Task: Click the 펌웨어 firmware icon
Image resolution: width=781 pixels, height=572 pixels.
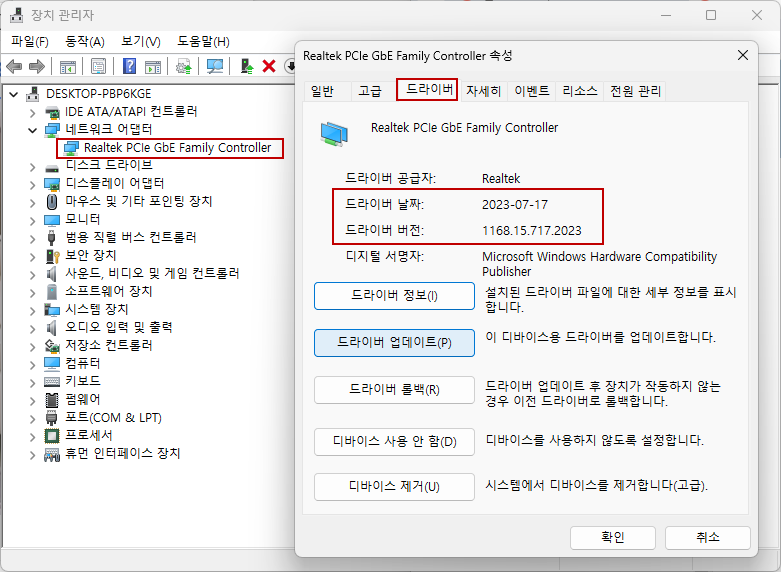Action: (x=52, y=400)
